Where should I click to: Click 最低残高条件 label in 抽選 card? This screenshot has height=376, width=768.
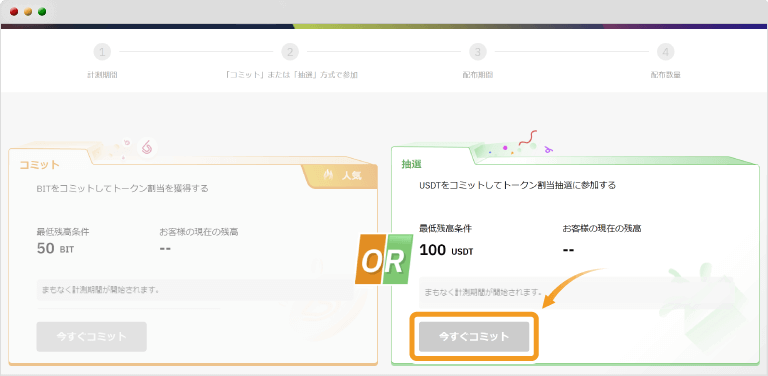pos(446,229)
